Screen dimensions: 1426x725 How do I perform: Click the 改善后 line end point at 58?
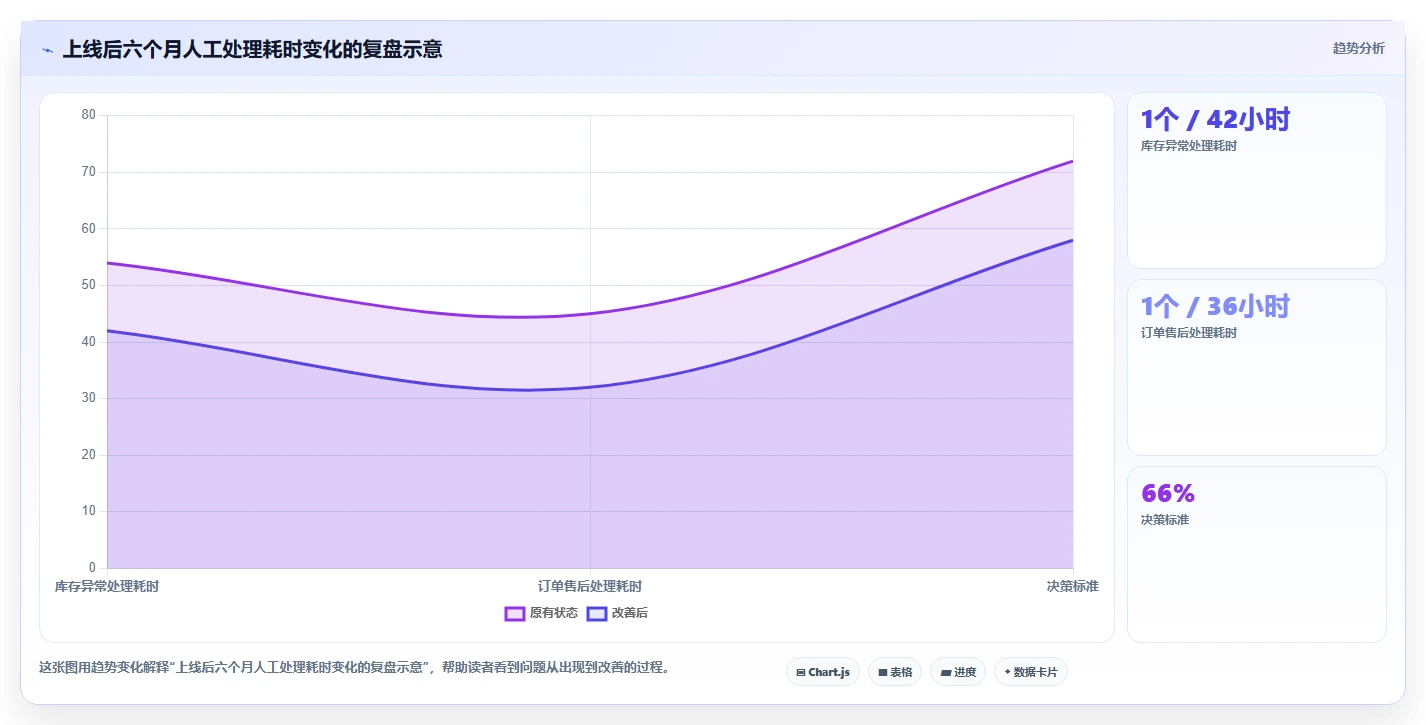pos(1073,240)
